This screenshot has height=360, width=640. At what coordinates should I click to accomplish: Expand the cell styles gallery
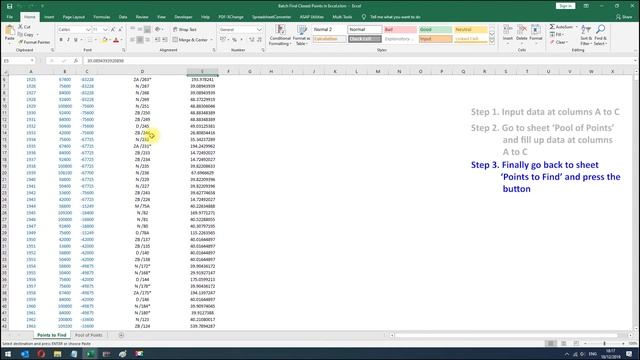492,42
